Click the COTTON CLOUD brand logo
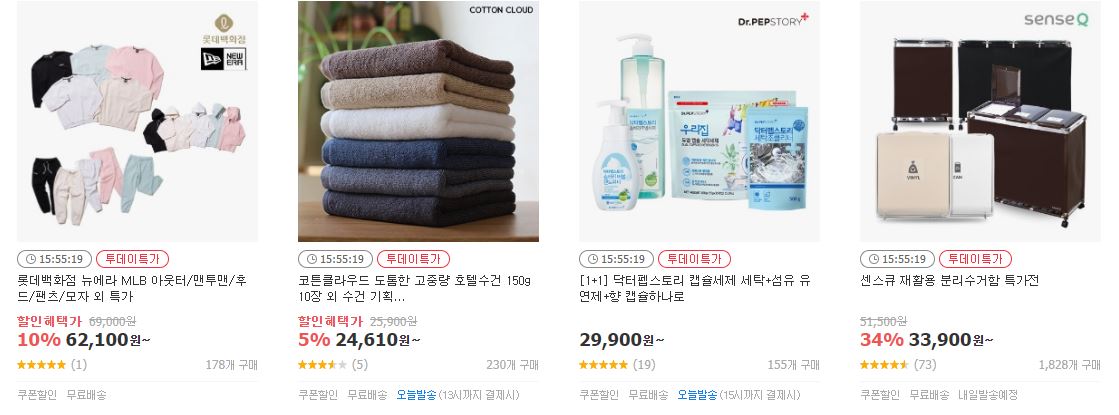This screenshot has height=415, width=1119. point(501,10)
